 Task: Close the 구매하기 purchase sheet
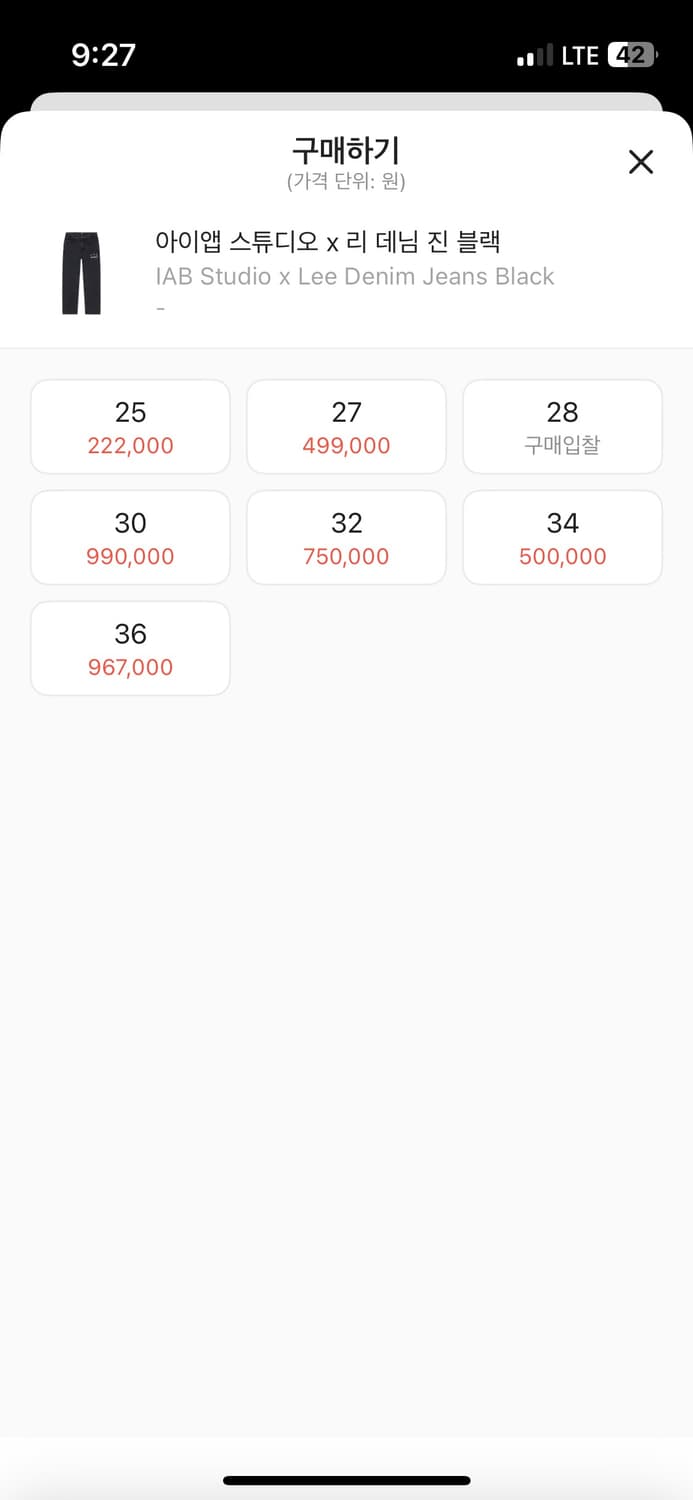click(x=640, y=162)
